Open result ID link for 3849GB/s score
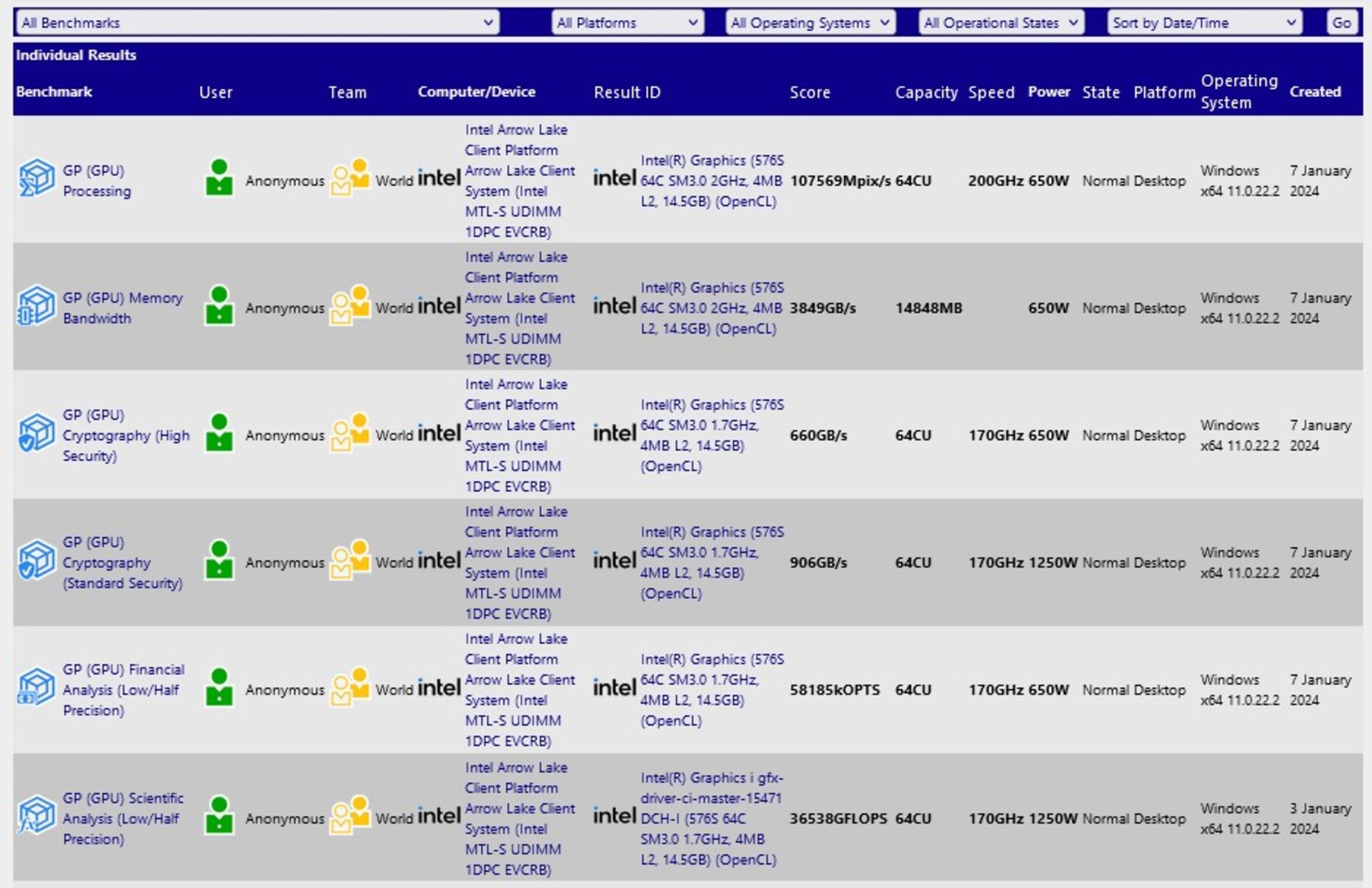 point(712,308)
